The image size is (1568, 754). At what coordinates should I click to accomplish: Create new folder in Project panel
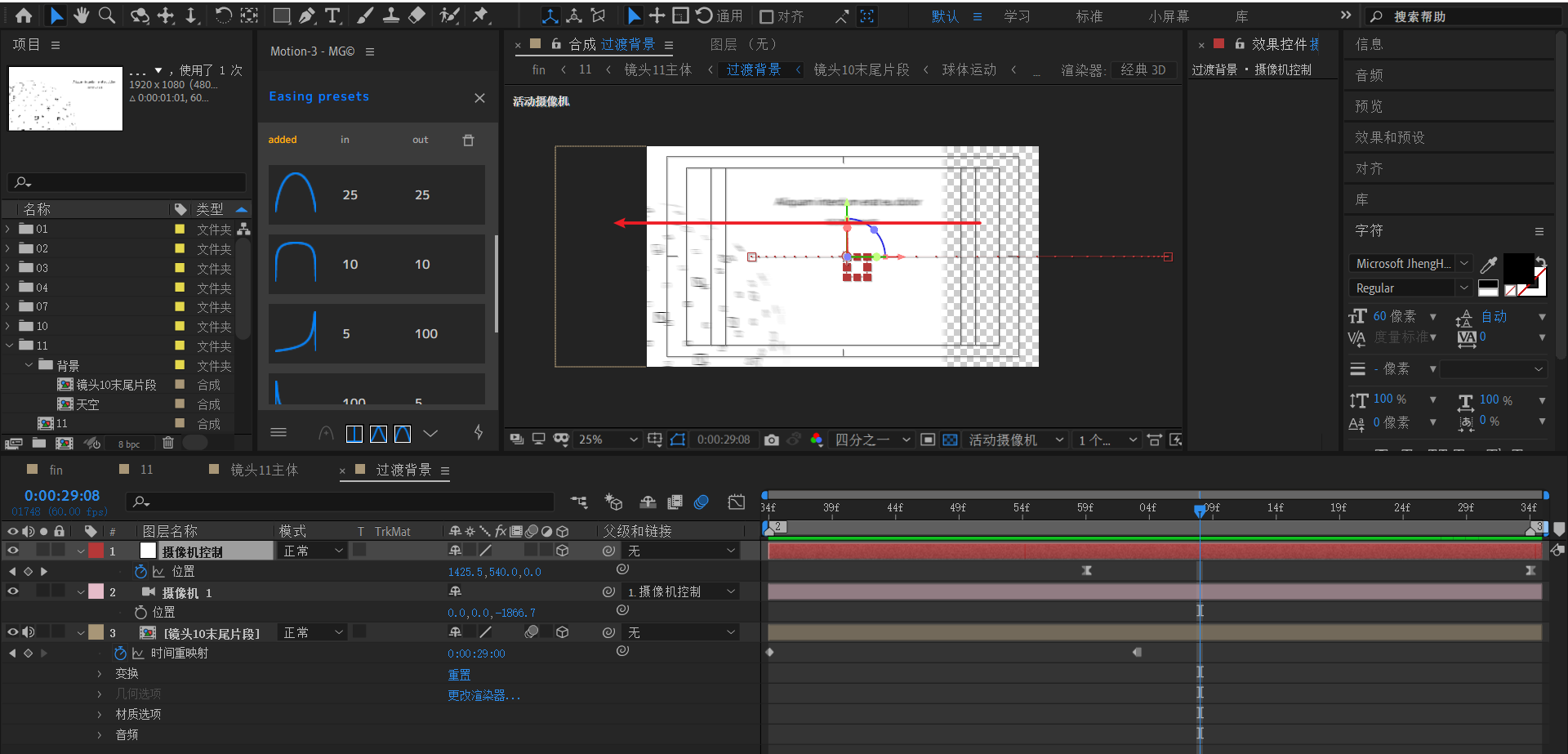point(39,443)
